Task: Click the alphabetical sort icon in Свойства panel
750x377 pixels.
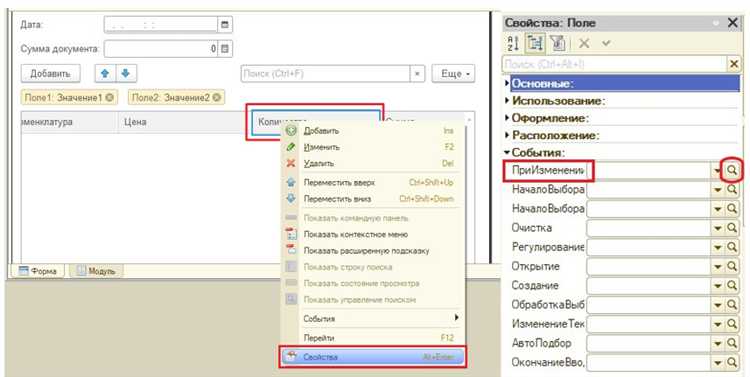Action: (513, 44)
